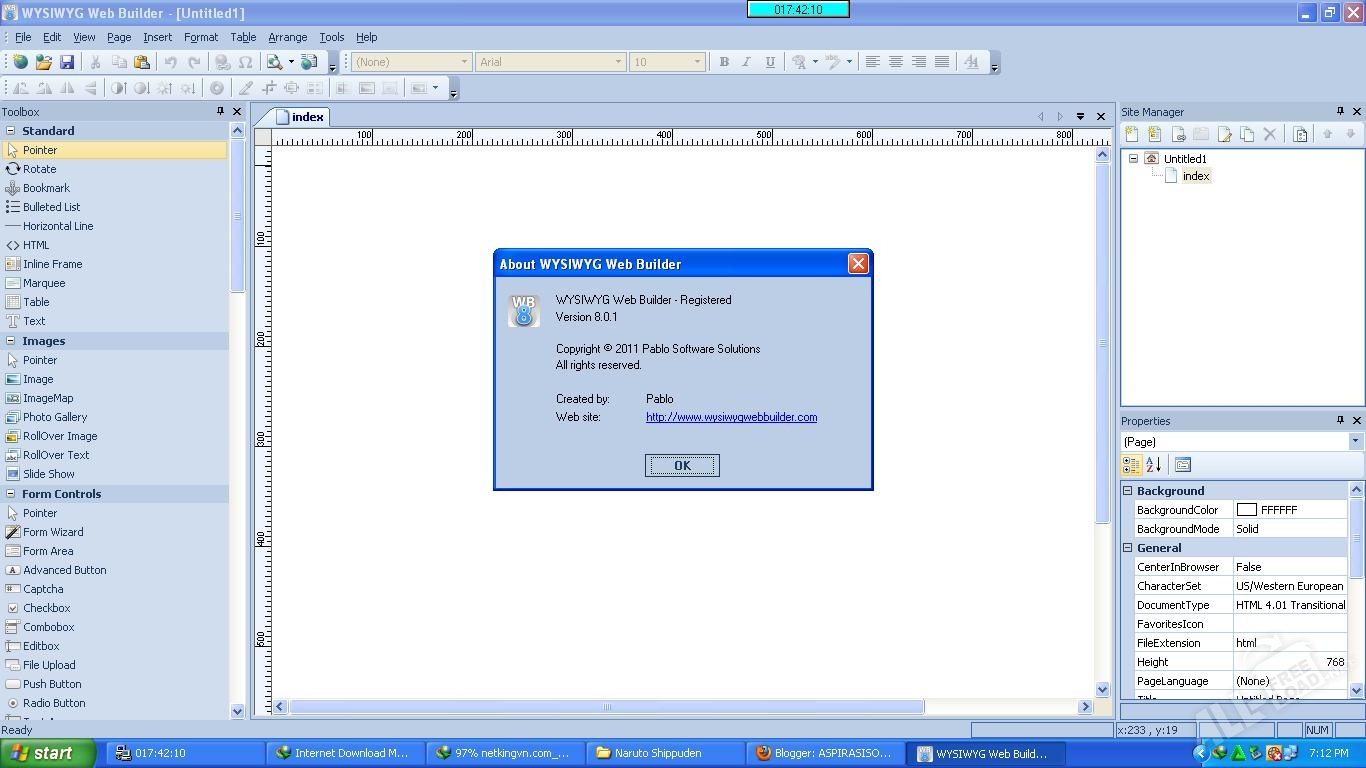Click the BackgroundColor white swatch
Image resolution: width=1366 pixels, height=768 pixels.
[x=1246, y=510]
